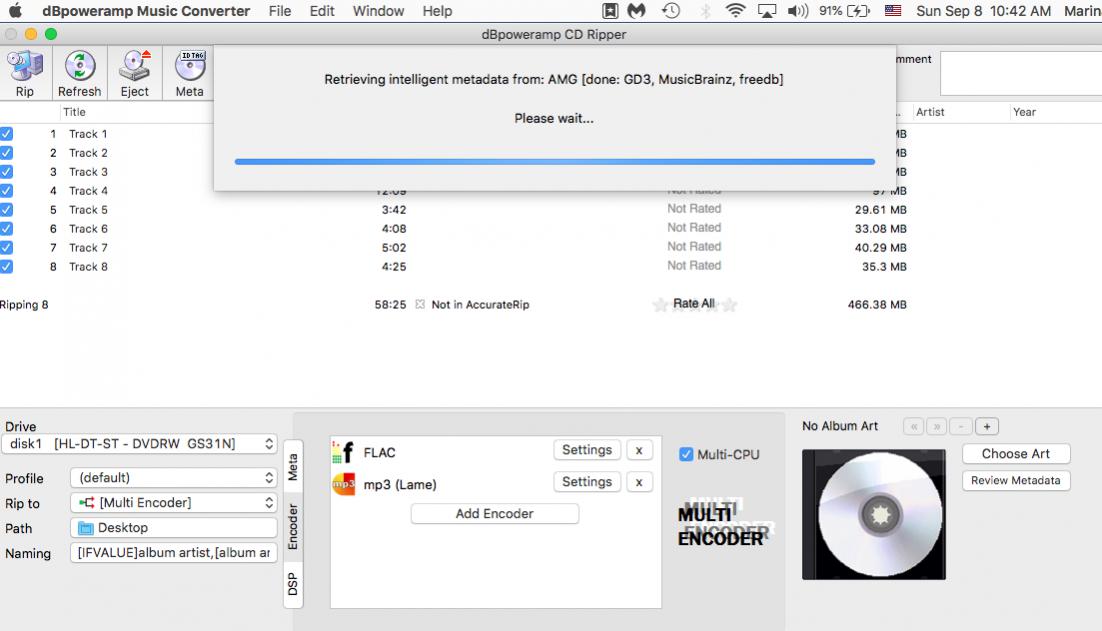The image size is (1102, 631).
Task: Uncheck the Track 5 checkbox
Action: 7,210
